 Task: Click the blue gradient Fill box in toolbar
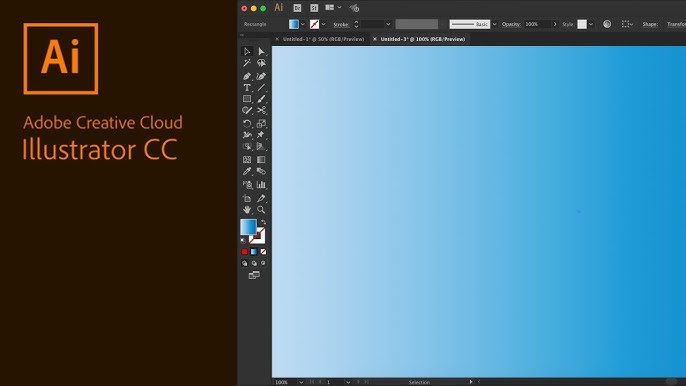pyautogui.click(x=248, y=227)
